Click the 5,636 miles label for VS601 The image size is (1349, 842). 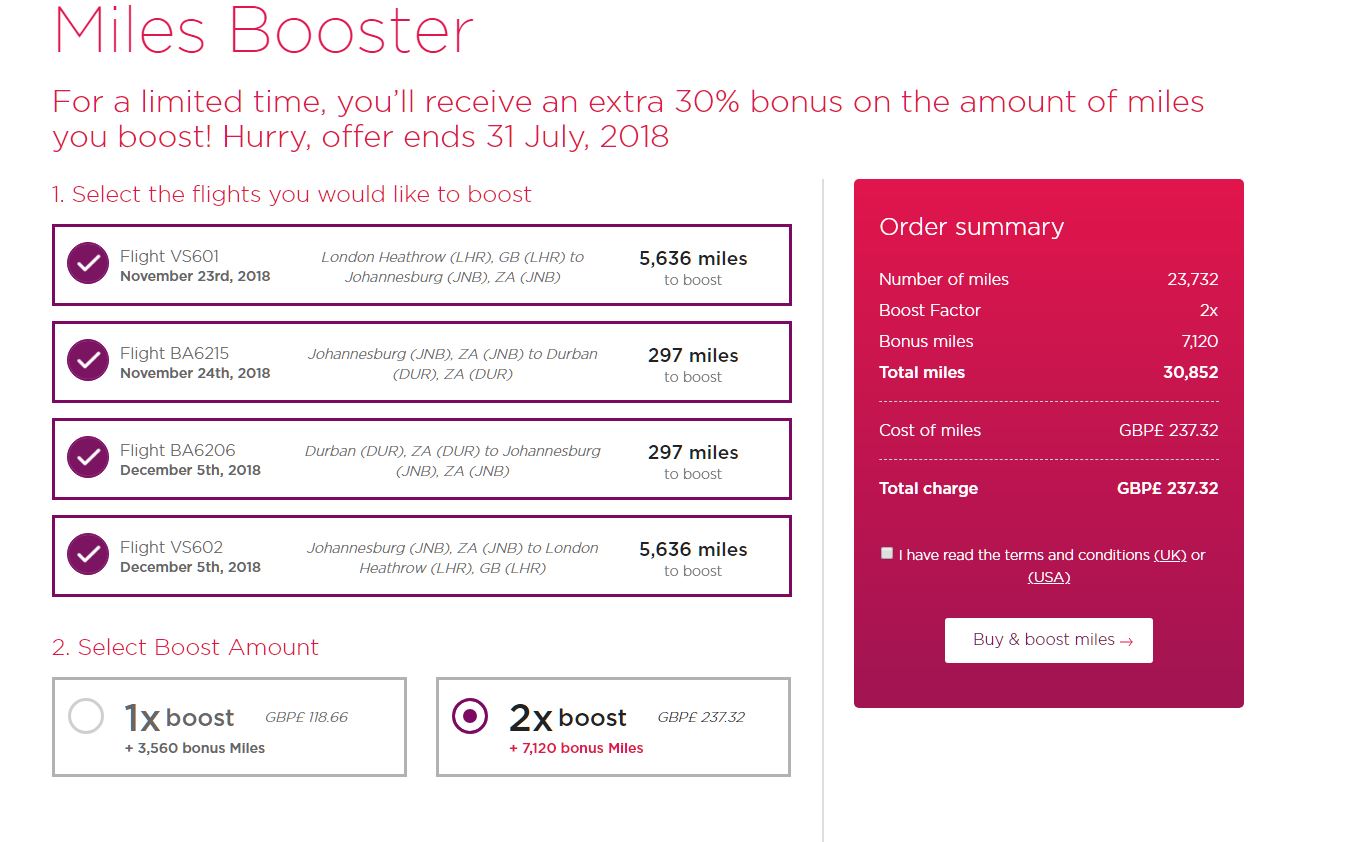(x=693, y=258)
